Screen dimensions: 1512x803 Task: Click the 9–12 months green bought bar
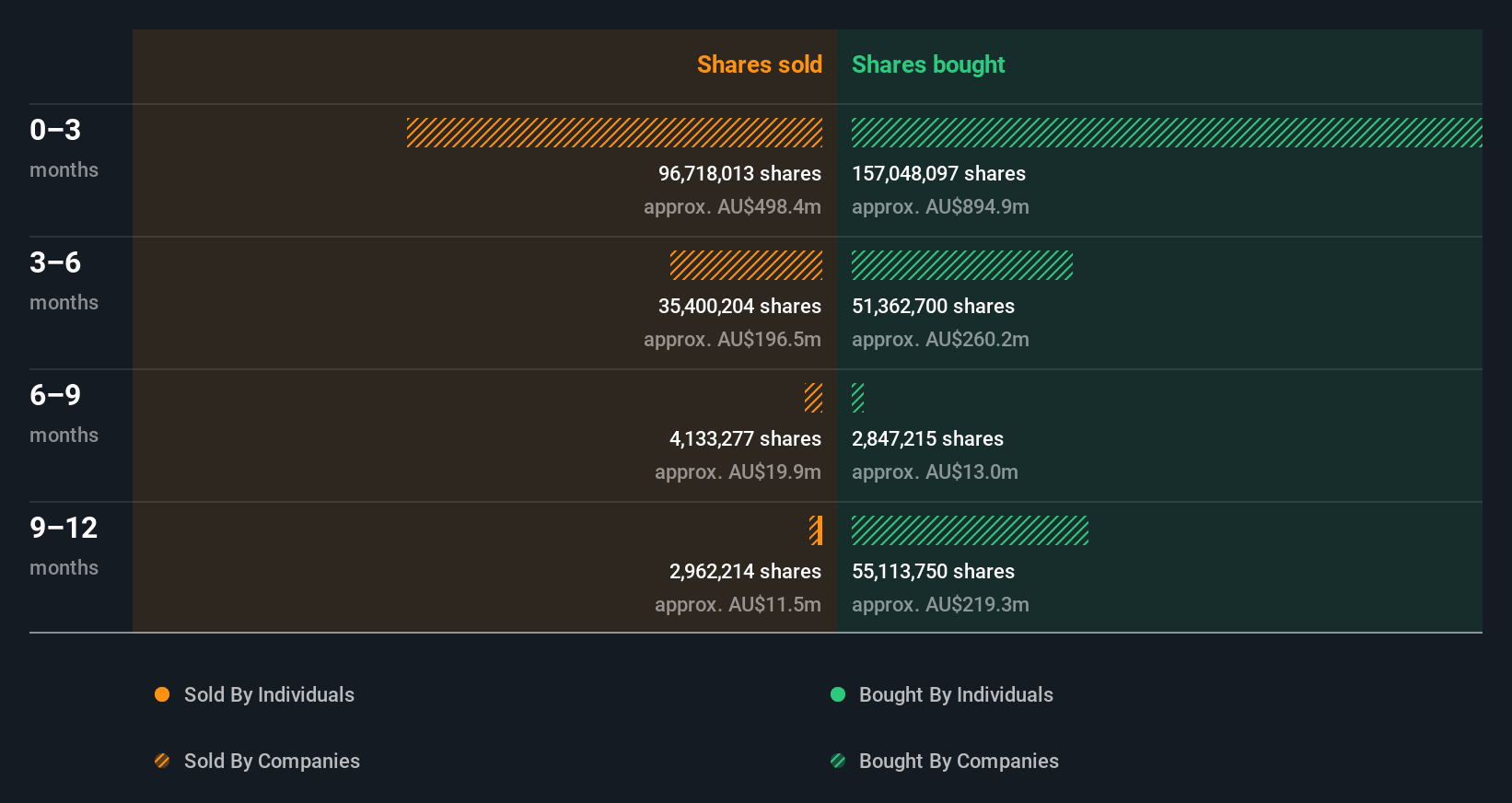pos(970,530)
